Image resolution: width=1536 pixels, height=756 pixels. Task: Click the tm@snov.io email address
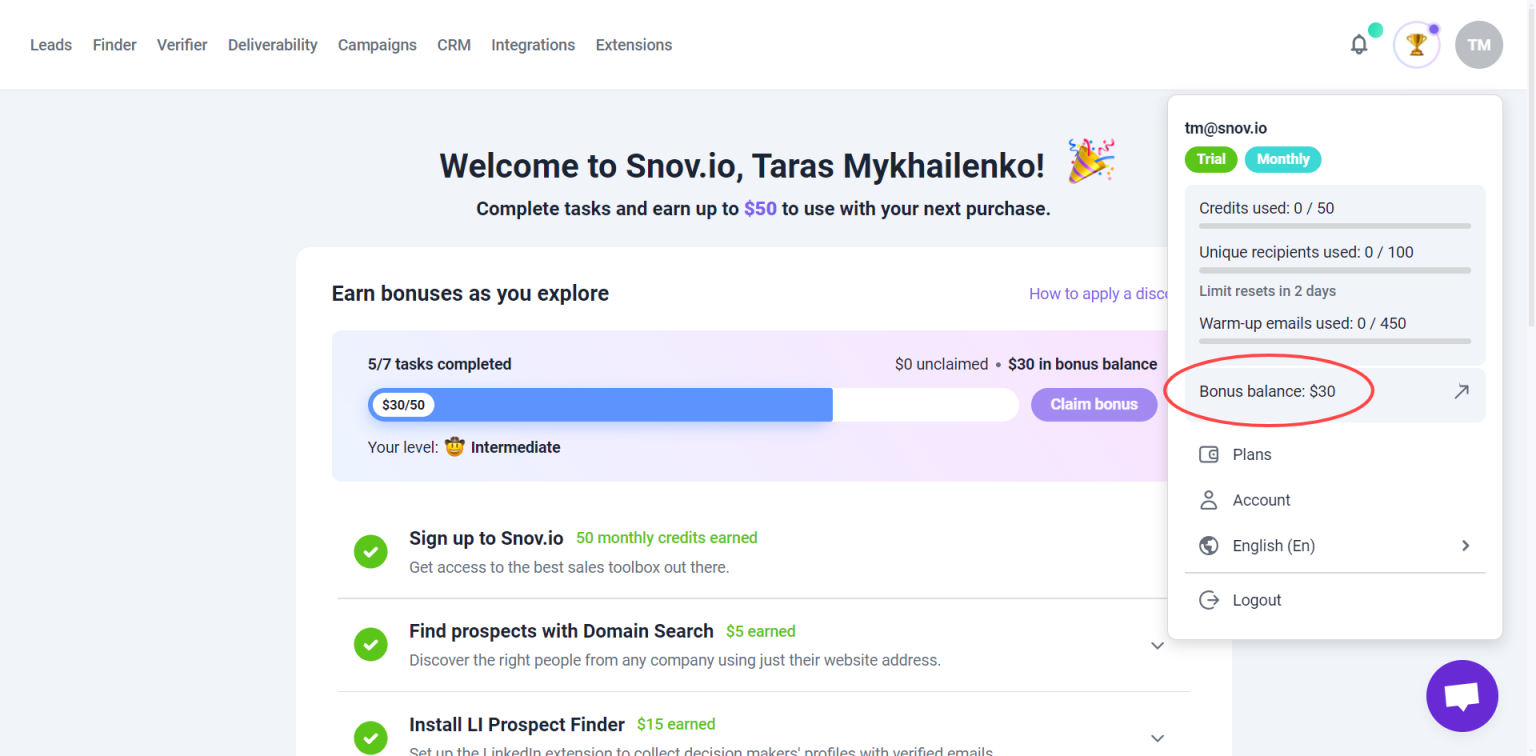[x=1226, y=128]
